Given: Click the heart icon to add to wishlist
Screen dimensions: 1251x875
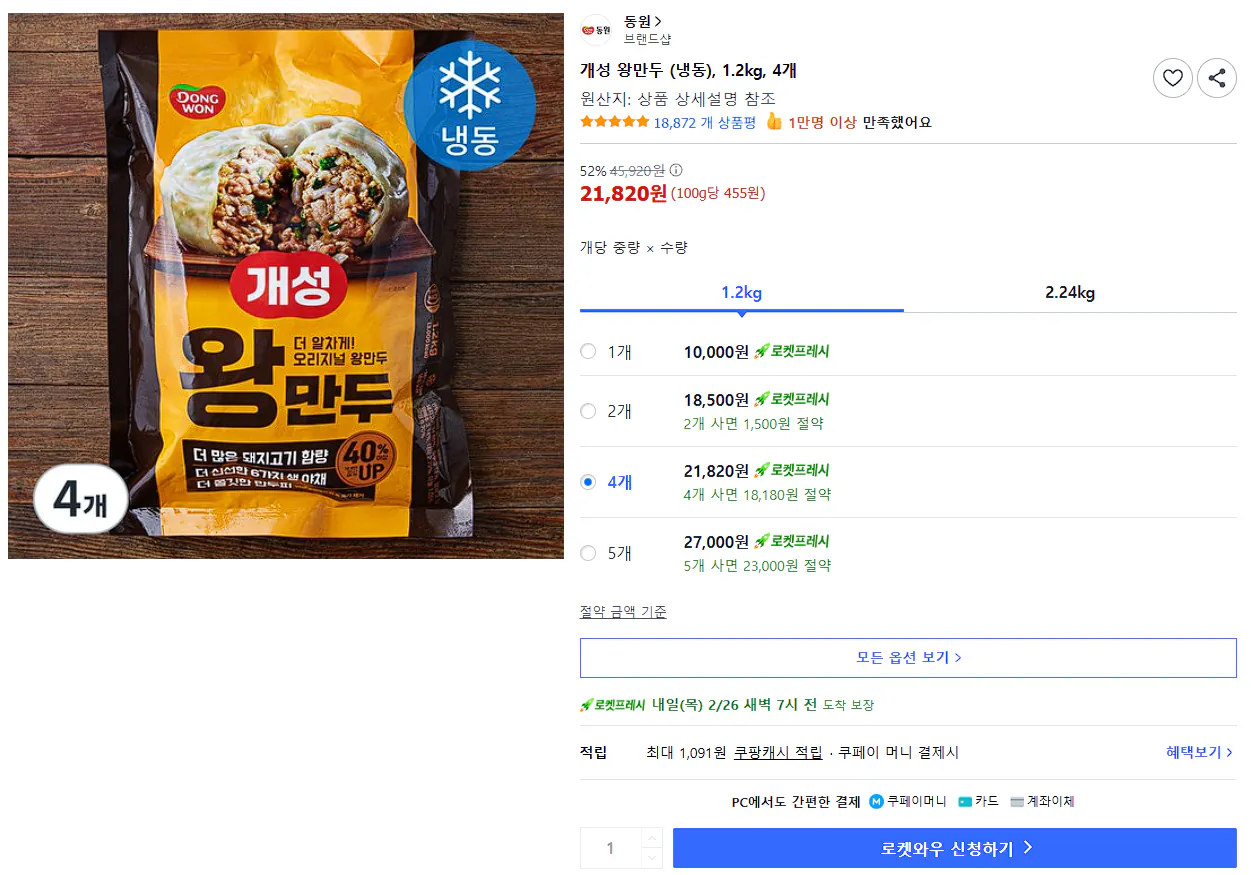Looking at the screenshot, I should [x=1172, y=77].
